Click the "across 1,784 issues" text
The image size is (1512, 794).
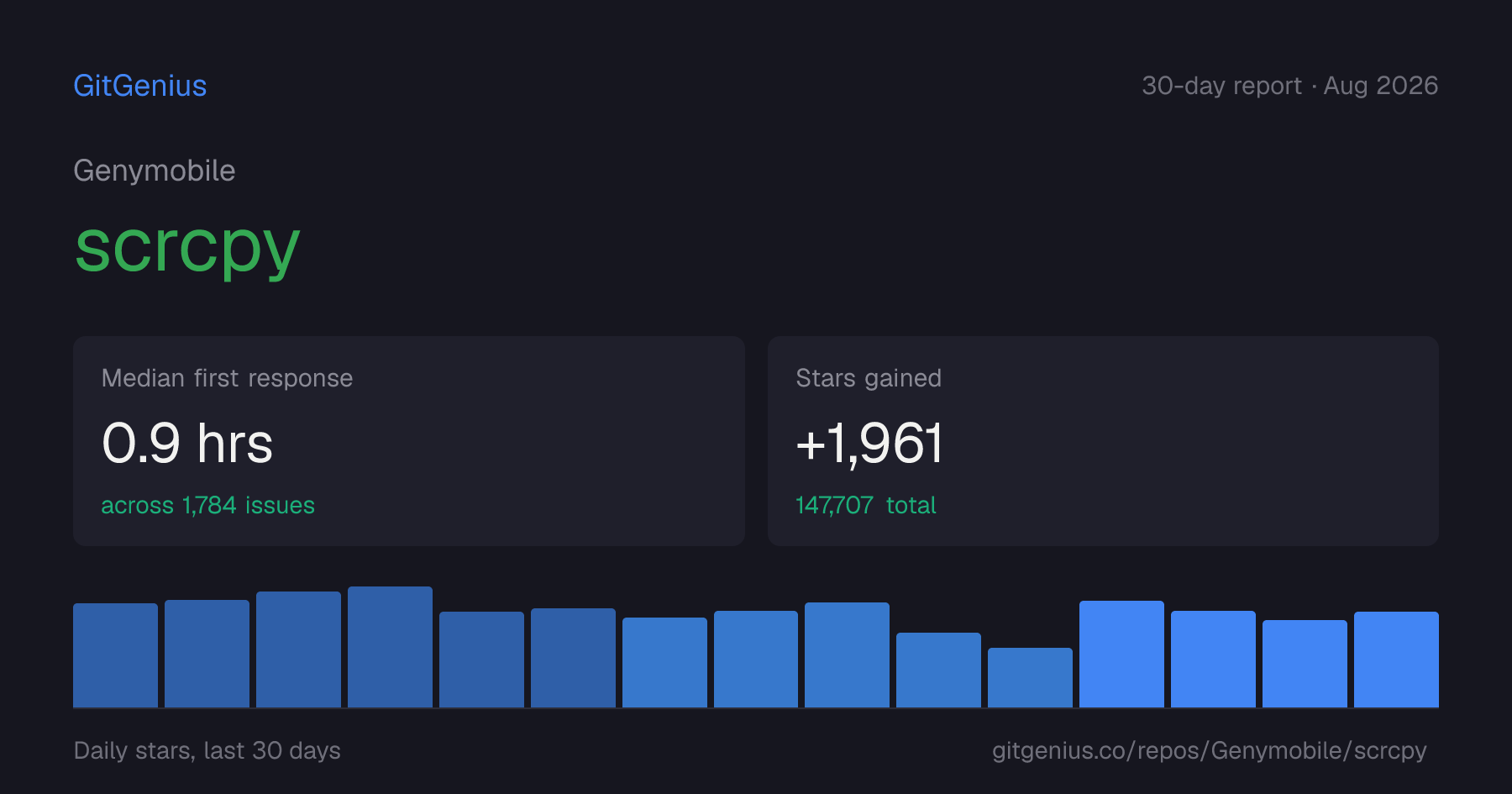[x=207, y=505]
